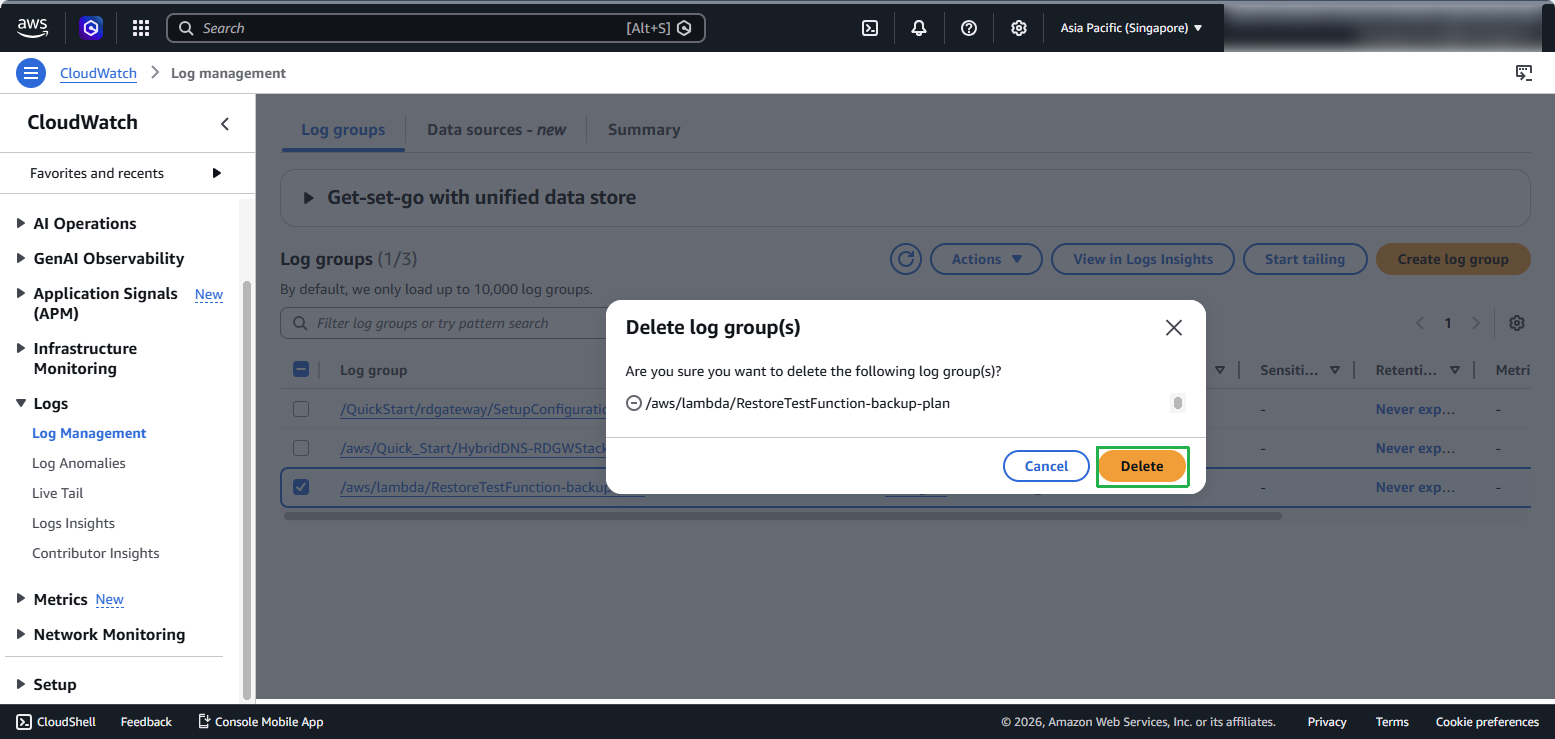The width and height of the screenshot is (1555, 739).
Task: Open table preferences gear icon
Action: (1517, 323)
